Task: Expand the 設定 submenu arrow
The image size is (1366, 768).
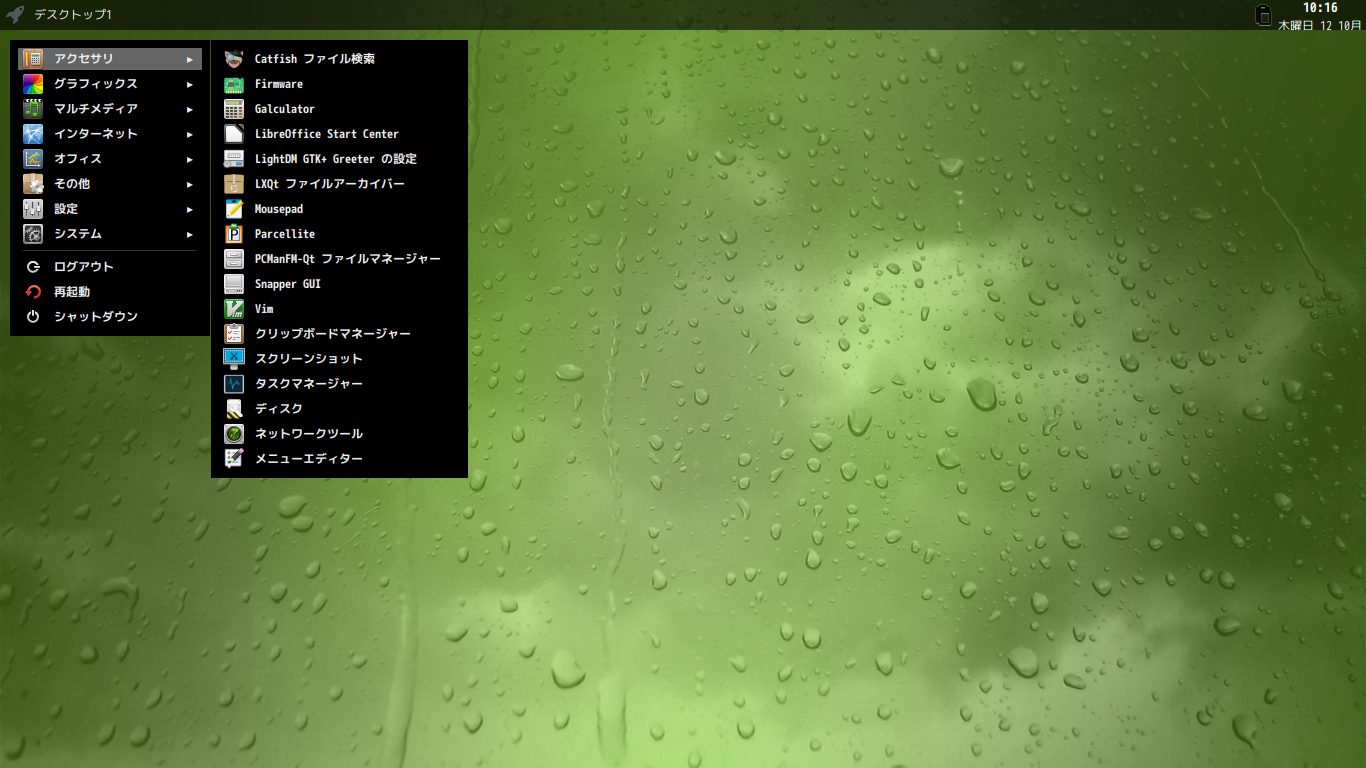Action: 190,209
